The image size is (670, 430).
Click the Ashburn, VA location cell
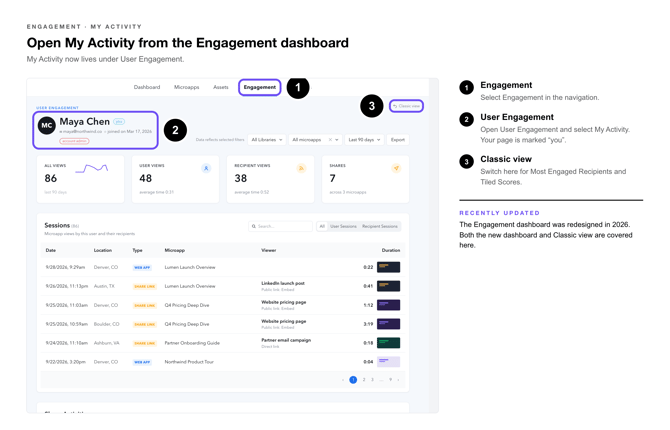click(106, 343)
